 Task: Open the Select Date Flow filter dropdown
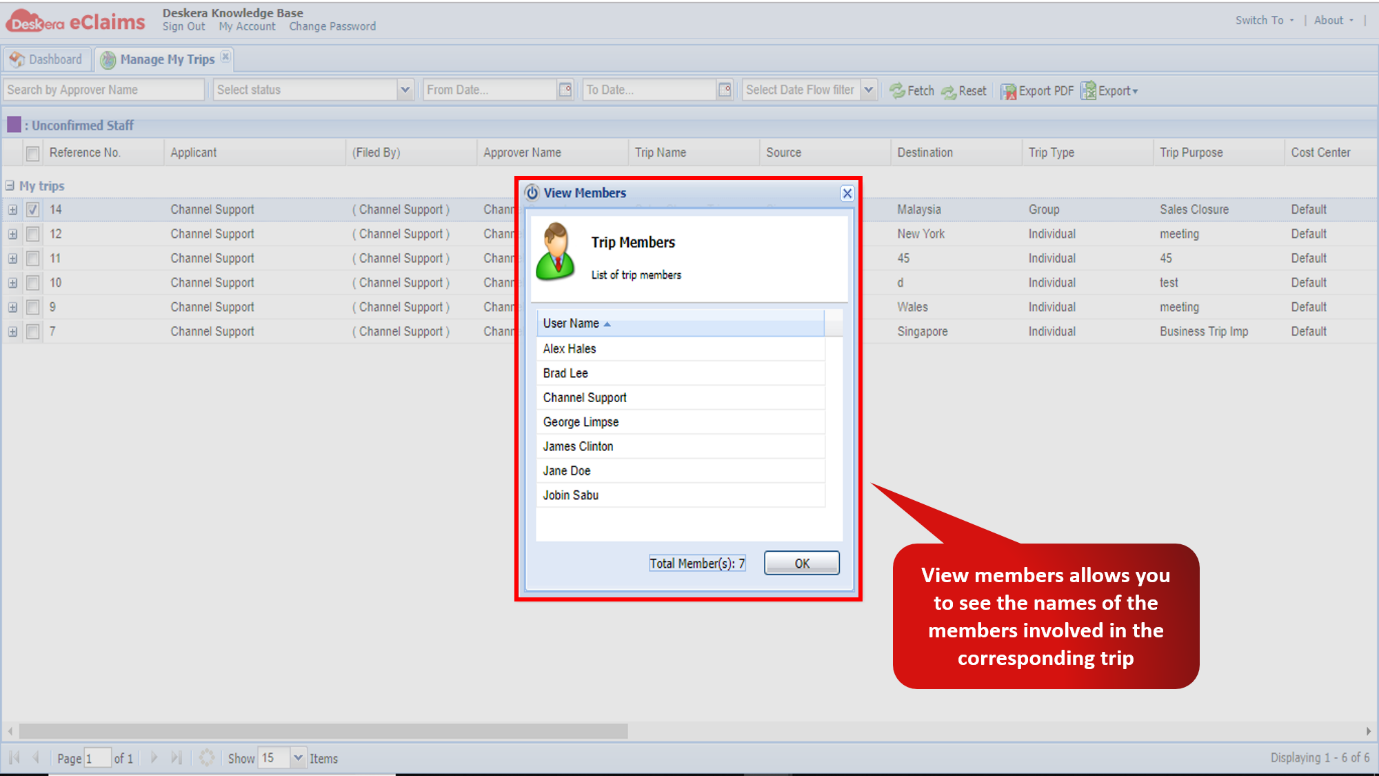(868, 90)
